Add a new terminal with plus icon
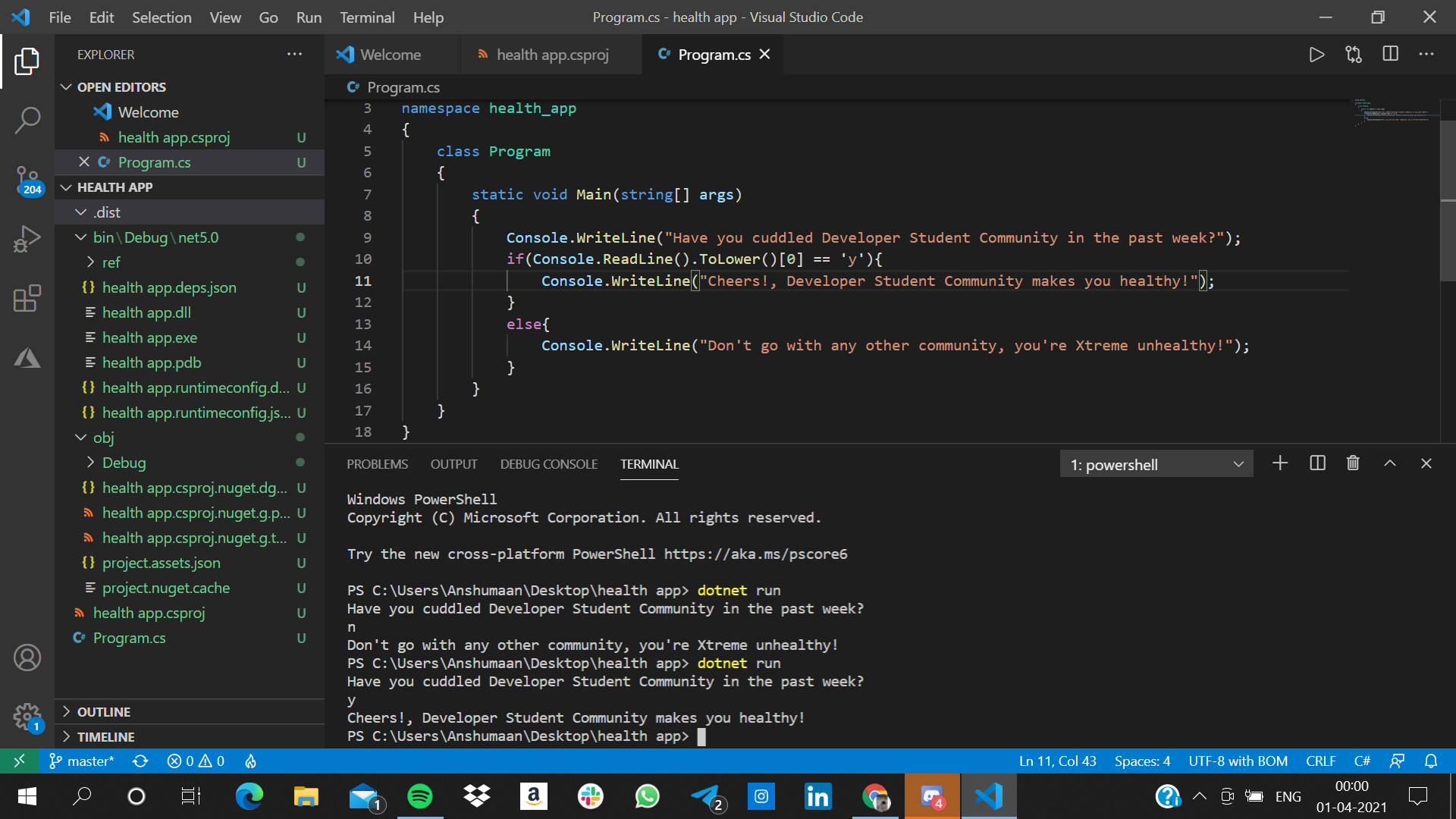The image size is (1456, 819). point(1280,463)
